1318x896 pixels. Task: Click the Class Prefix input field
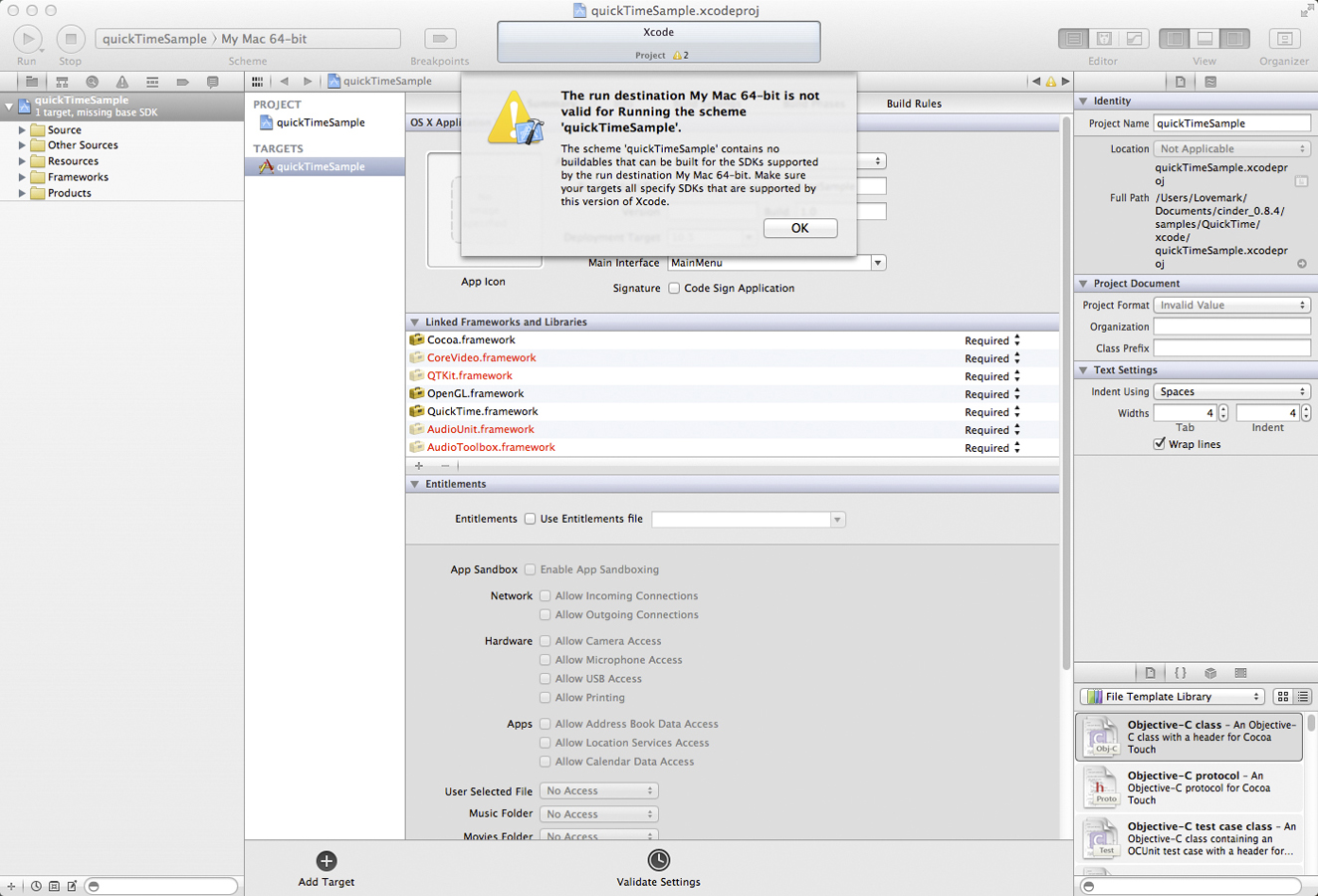click(1231, 348)
